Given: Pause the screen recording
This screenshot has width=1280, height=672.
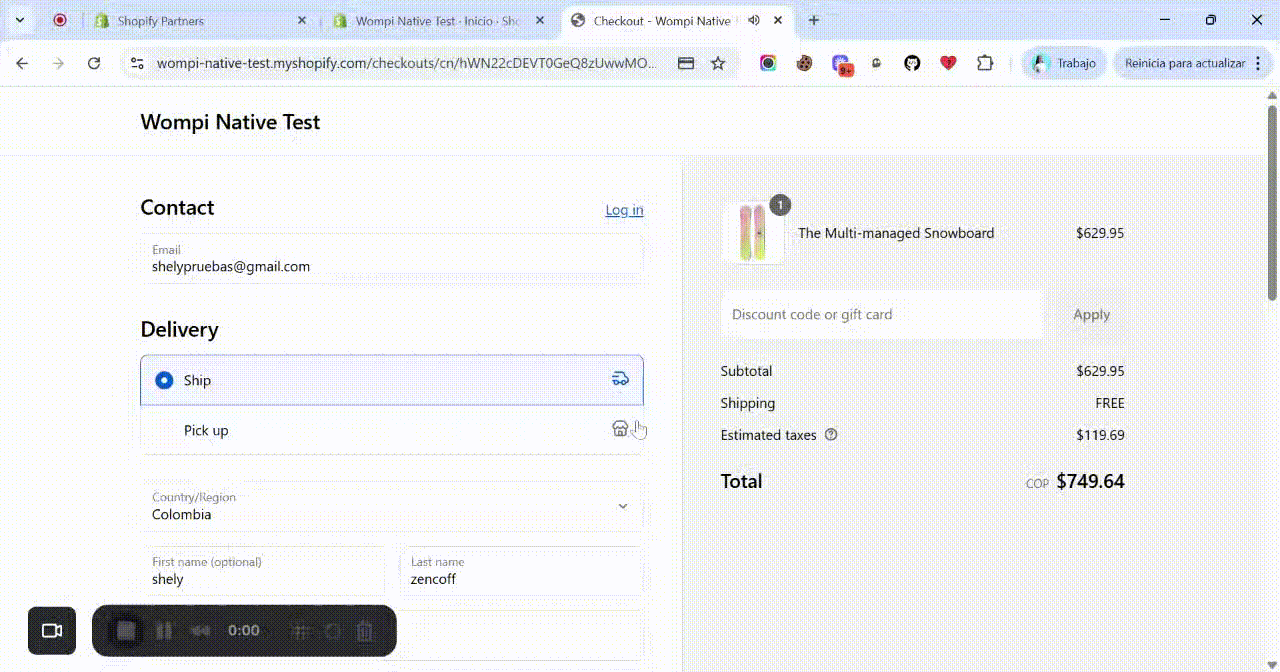Looking at the screenshot, I should click(x=164, y=630).
